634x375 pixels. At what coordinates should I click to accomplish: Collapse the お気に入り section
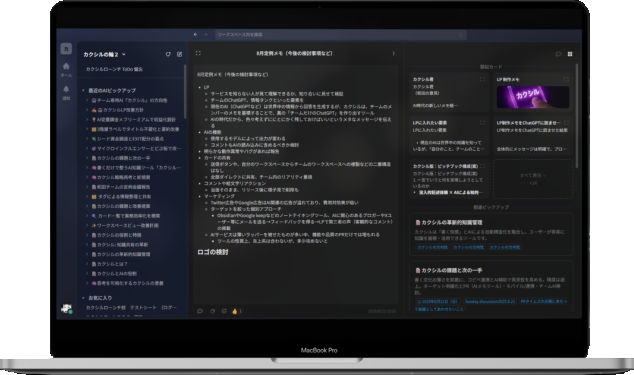click(83, 298)
